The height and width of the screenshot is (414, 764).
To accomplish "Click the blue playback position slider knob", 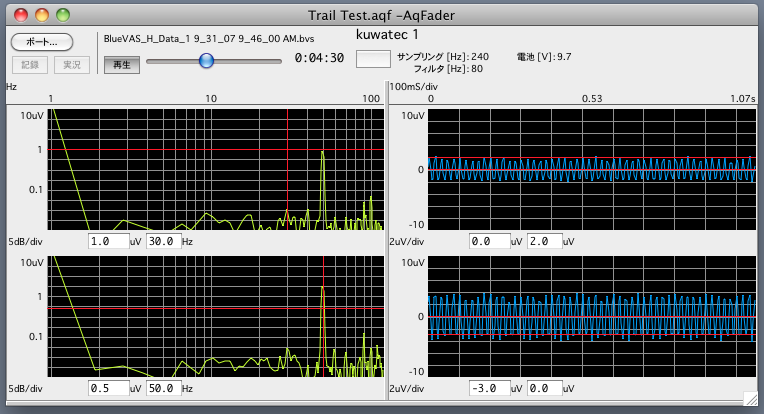I will click(207, 61).
